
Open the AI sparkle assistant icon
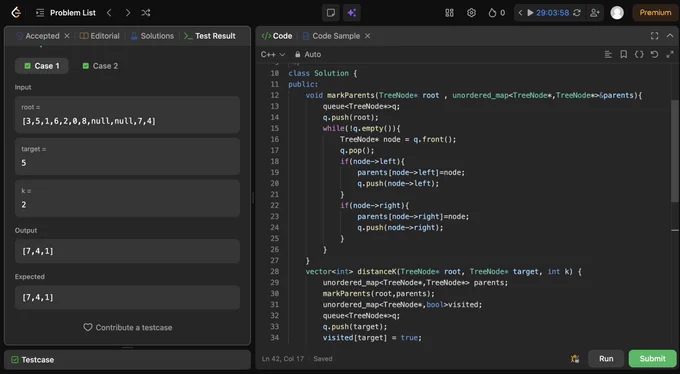352,13
